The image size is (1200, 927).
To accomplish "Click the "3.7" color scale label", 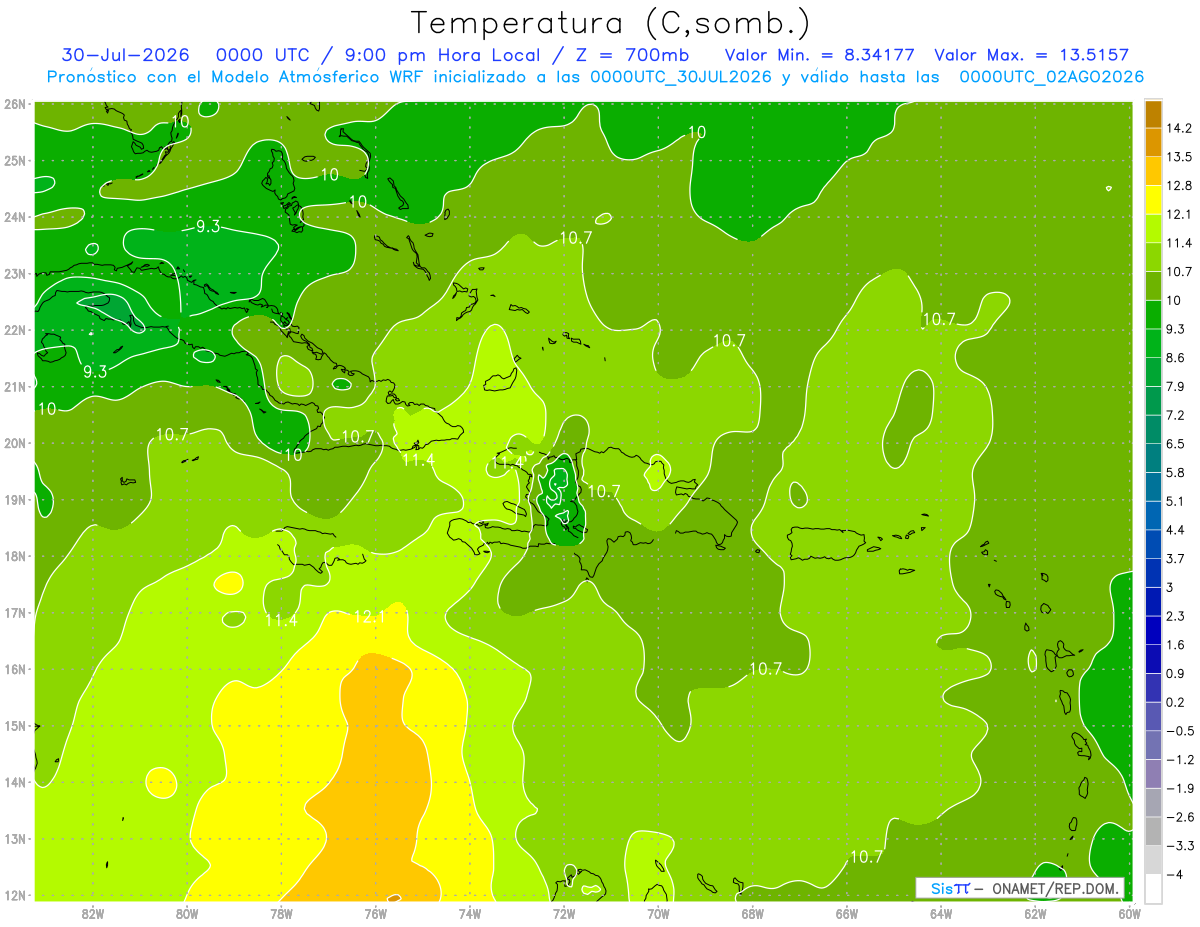I will click(x=1178, y=559).
